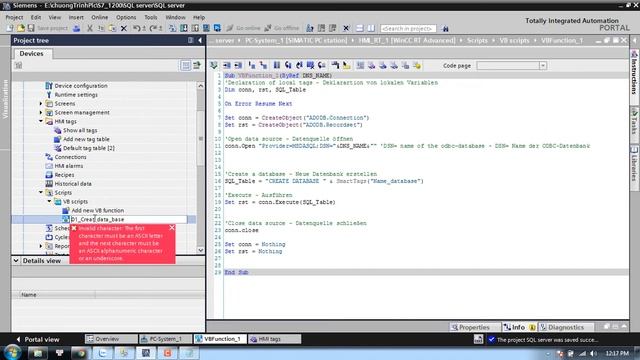Split editor space vertically icon
Viewport: 640px width, 360px height.
[371, 28]
